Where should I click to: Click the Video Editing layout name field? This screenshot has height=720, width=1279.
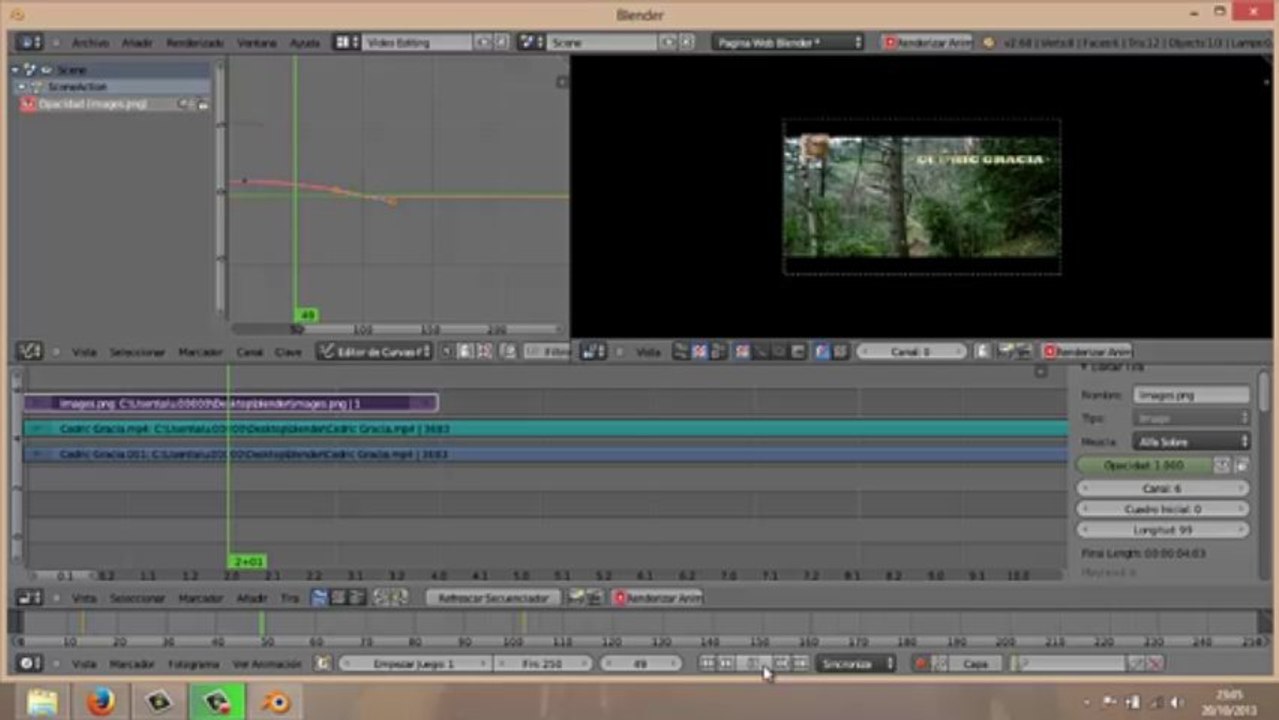coord(417,43)
